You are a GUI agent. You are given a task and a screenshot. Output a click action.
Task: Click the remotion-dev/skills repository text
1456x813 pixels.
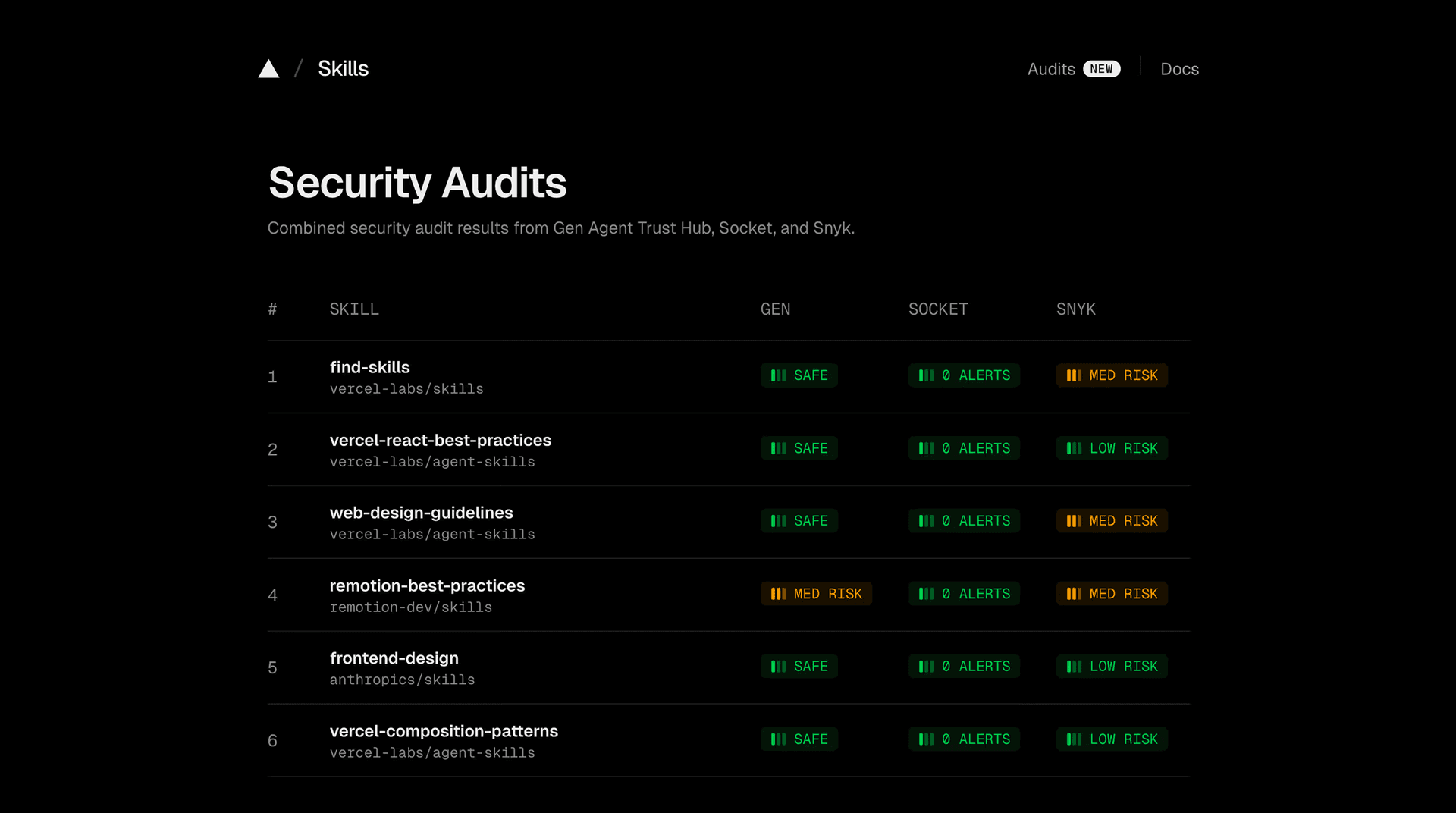point(410,607)
